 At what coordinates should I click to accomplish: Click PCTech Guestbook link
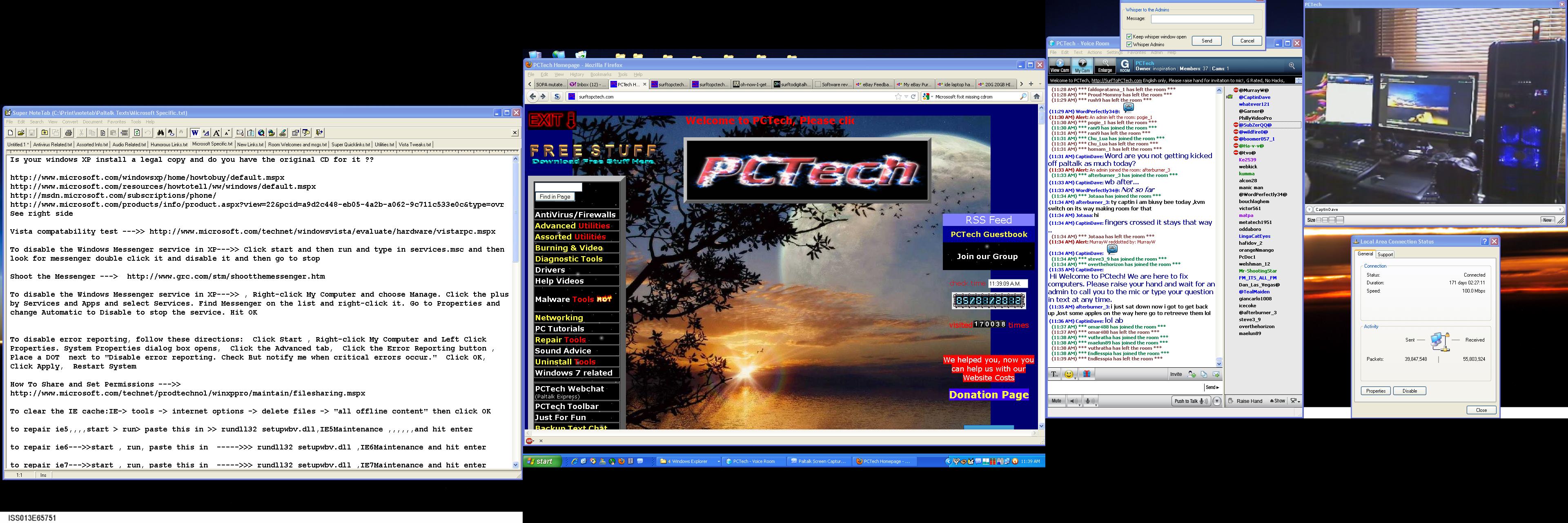pos(989,235)
